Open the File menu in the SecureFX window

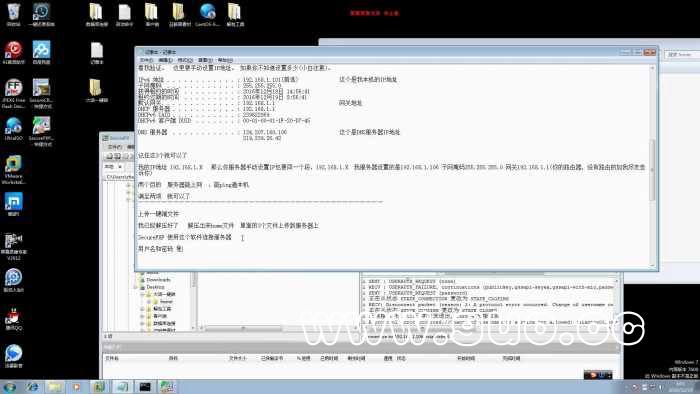pos(115,147)
